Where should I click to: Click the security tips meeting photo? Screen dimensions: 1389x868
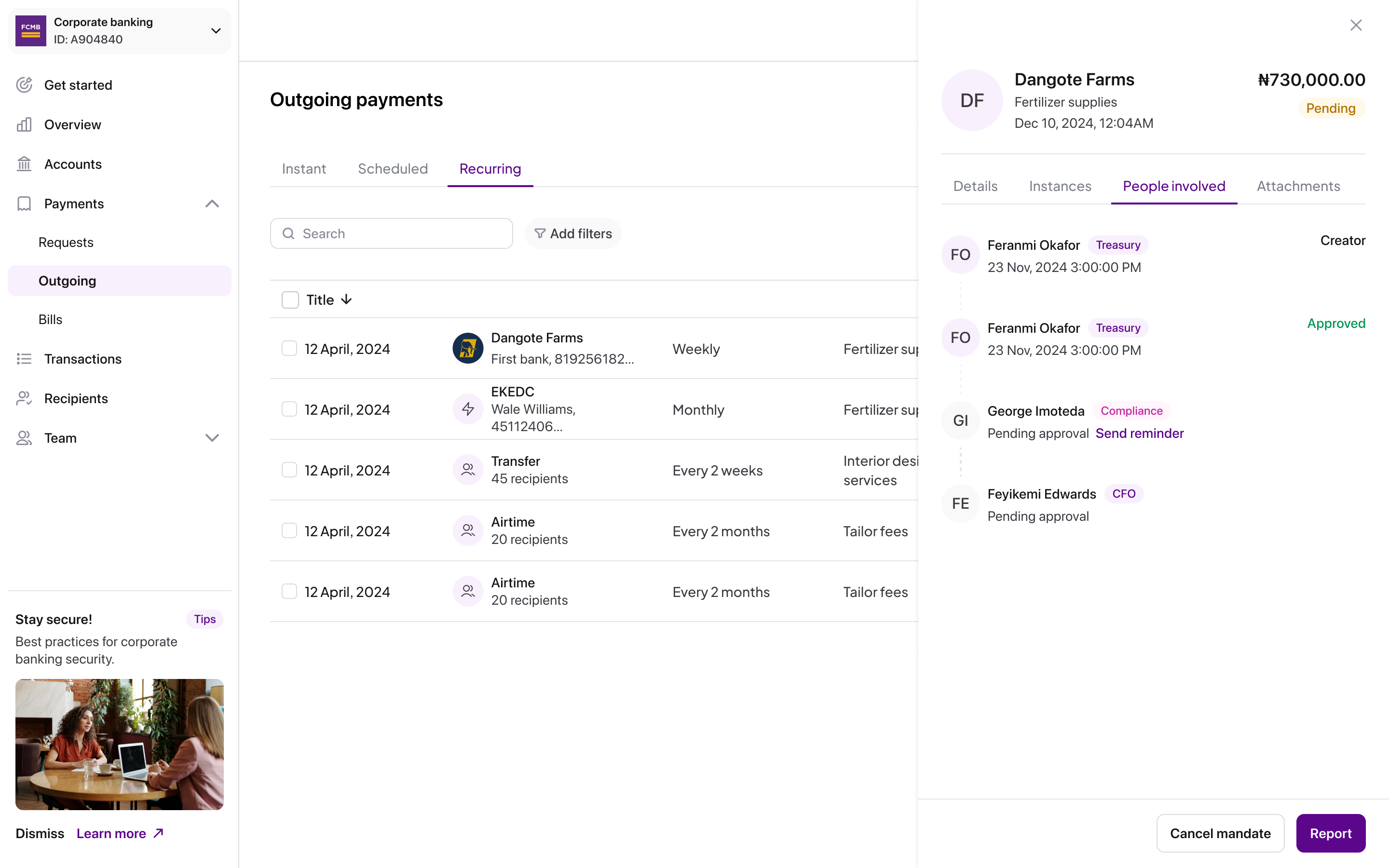click(120, 745)
